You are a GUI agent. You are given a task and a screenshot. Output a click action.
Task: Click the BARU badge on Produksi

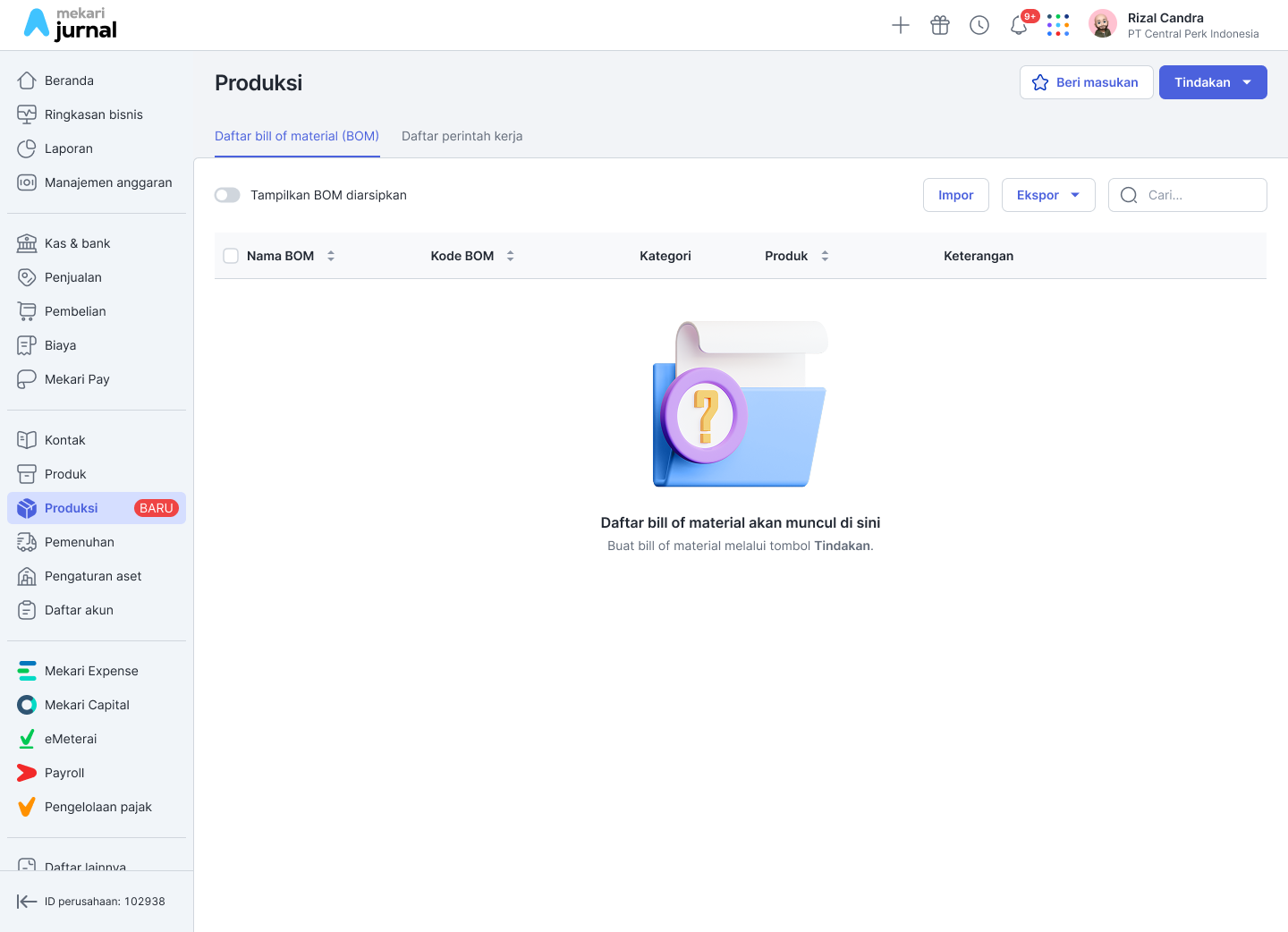pos(157,508)
